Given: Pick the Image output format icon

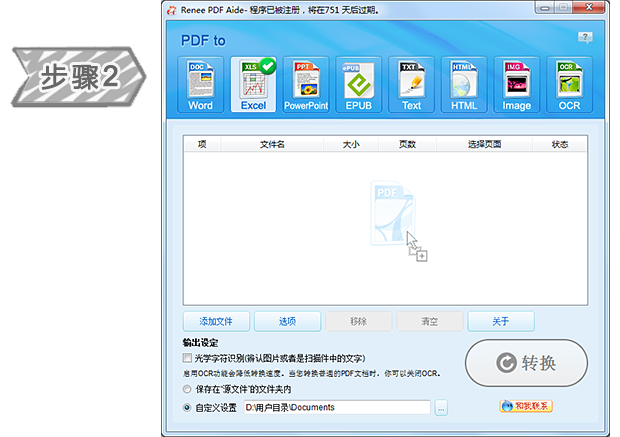Looking at the screenshot, I should pos(516,85).
